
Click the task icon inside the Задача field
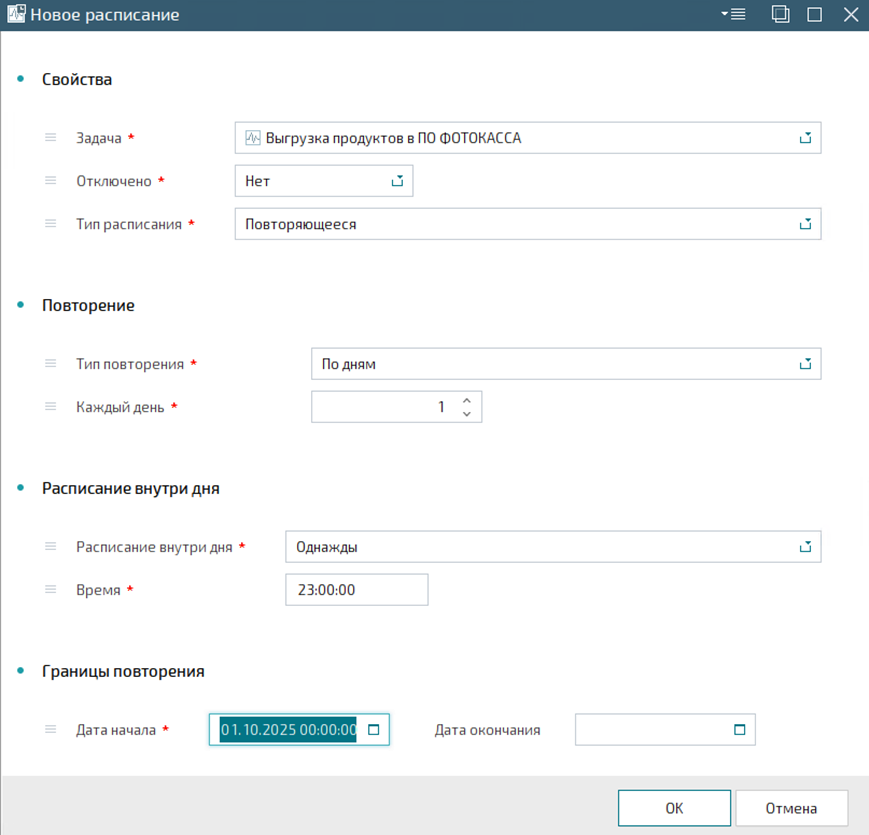(253, 137)
